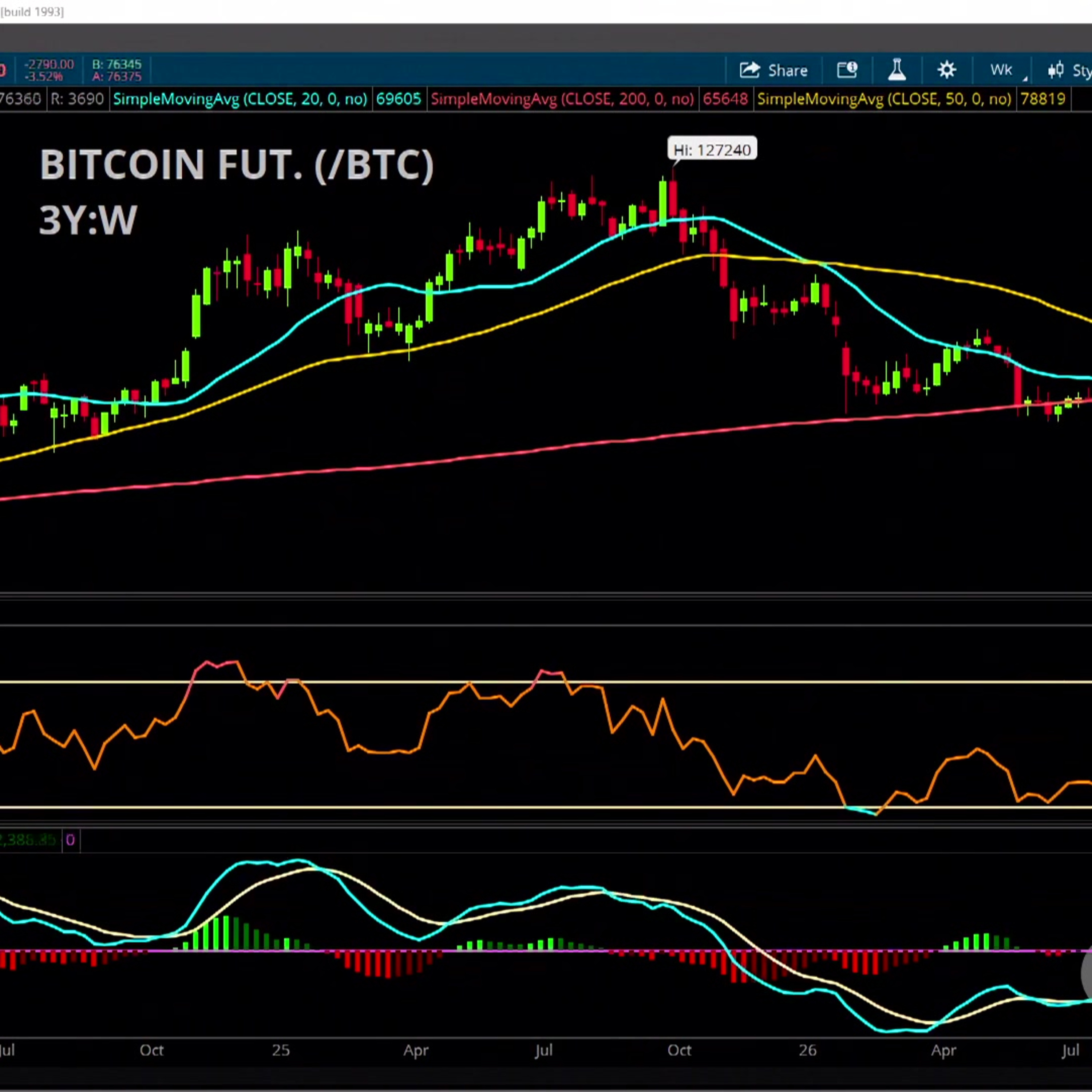Click the 20-period average value 69605
This screenshot has height=1092, width=1092.
coord(399,99)
